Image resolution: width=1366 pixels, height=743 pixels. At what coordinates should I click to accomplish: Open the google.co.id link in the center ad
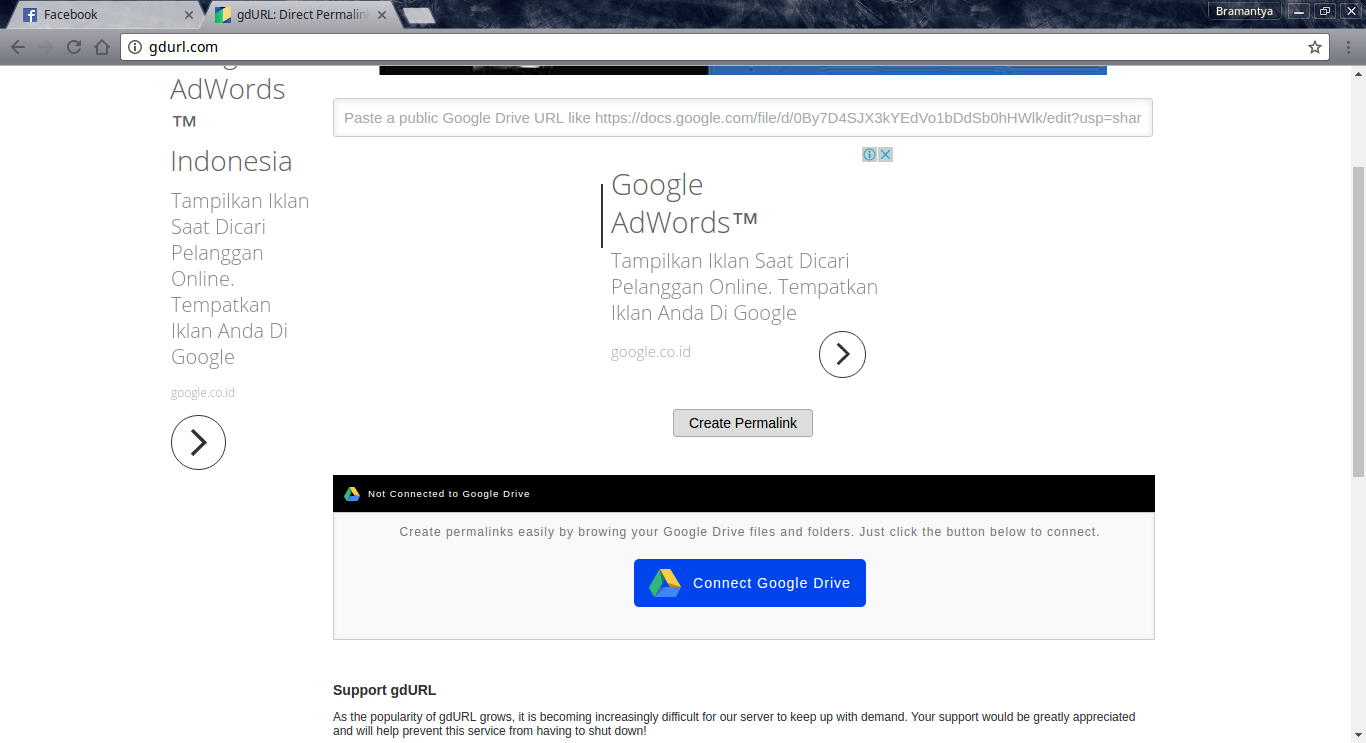pos(651,352)
